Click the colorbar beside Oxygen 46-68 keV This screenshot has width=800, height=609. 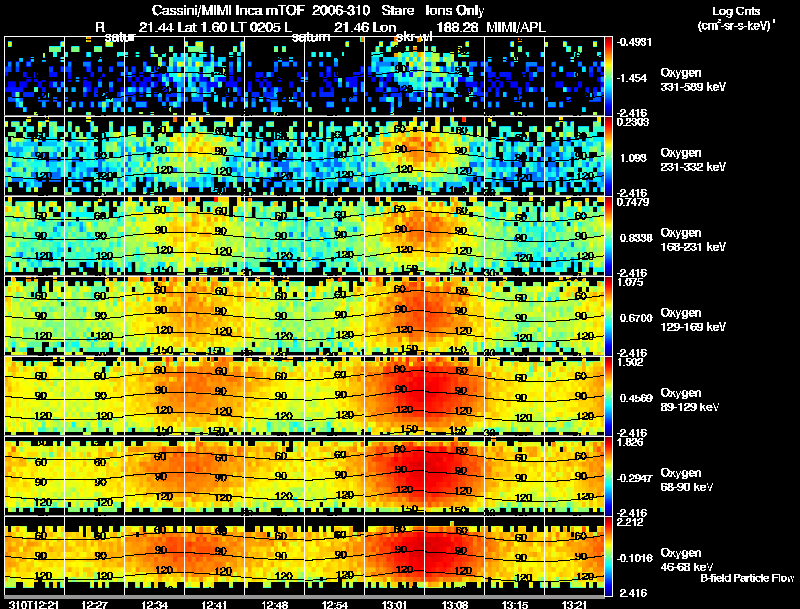click(x=609, y=556)
